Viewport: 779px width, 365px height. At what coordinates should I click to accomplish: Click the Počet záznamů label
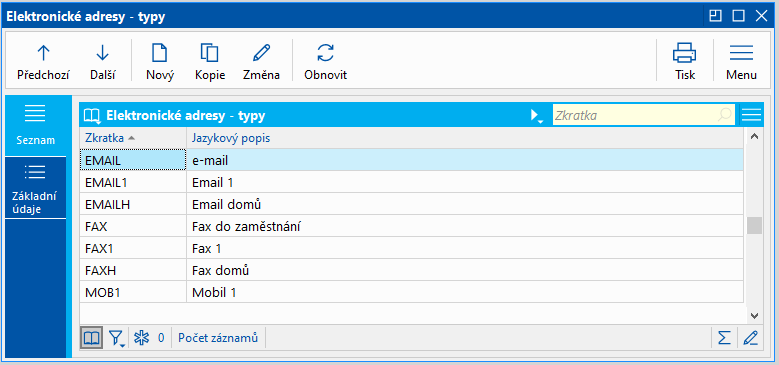click(218, 338)
